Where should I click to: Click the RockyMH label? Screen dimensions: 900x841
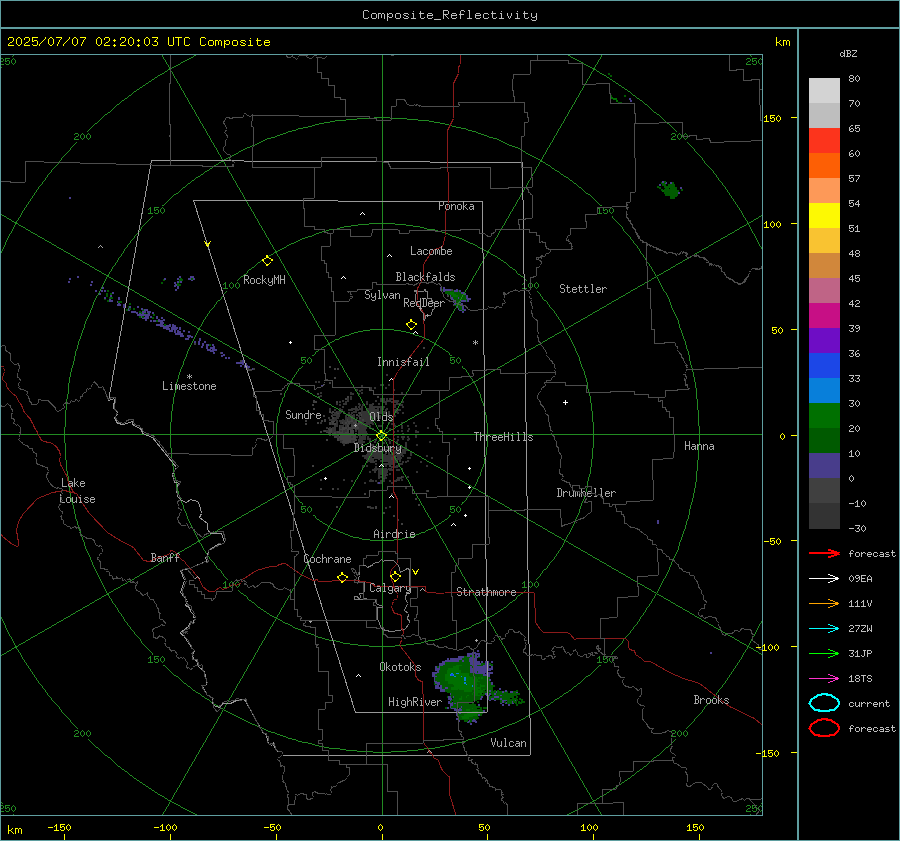click(x=264, y=280)
